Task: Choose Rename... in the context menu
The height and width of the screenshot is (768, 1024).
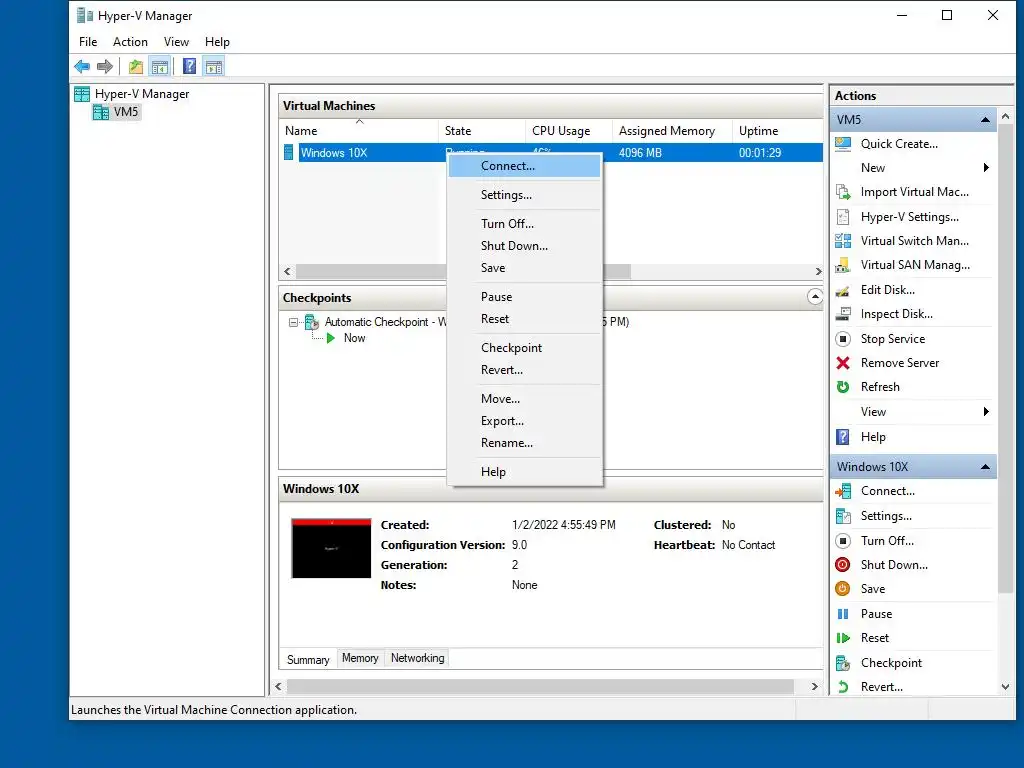Action: (x=524, y=443)
